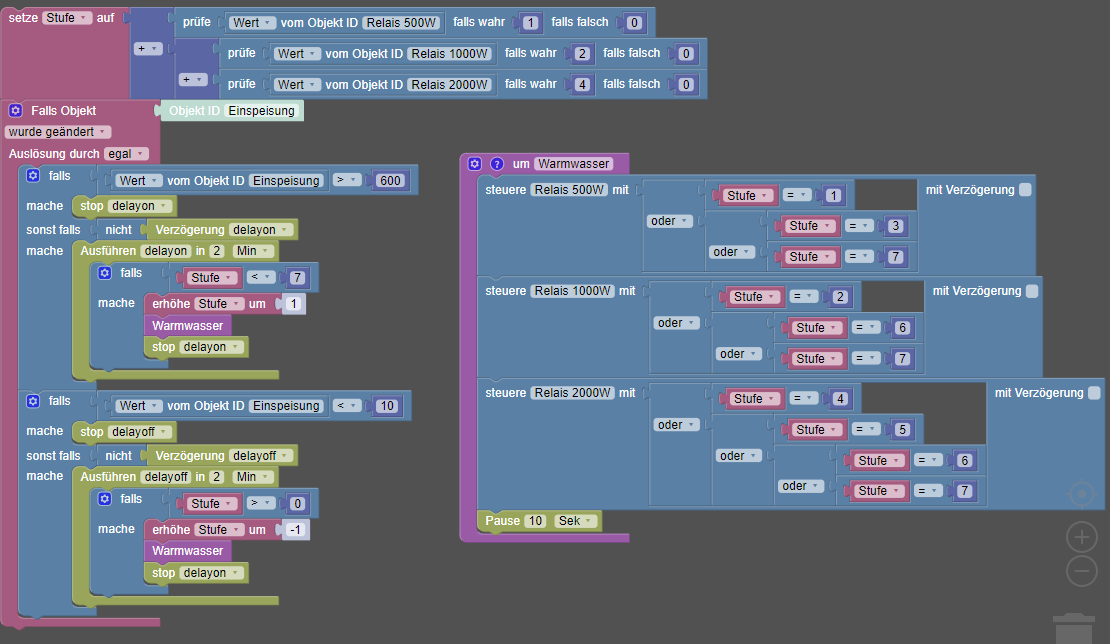Open equals dropdown for Stufe = 4
1110x644 pixels.
coord(803,398)
